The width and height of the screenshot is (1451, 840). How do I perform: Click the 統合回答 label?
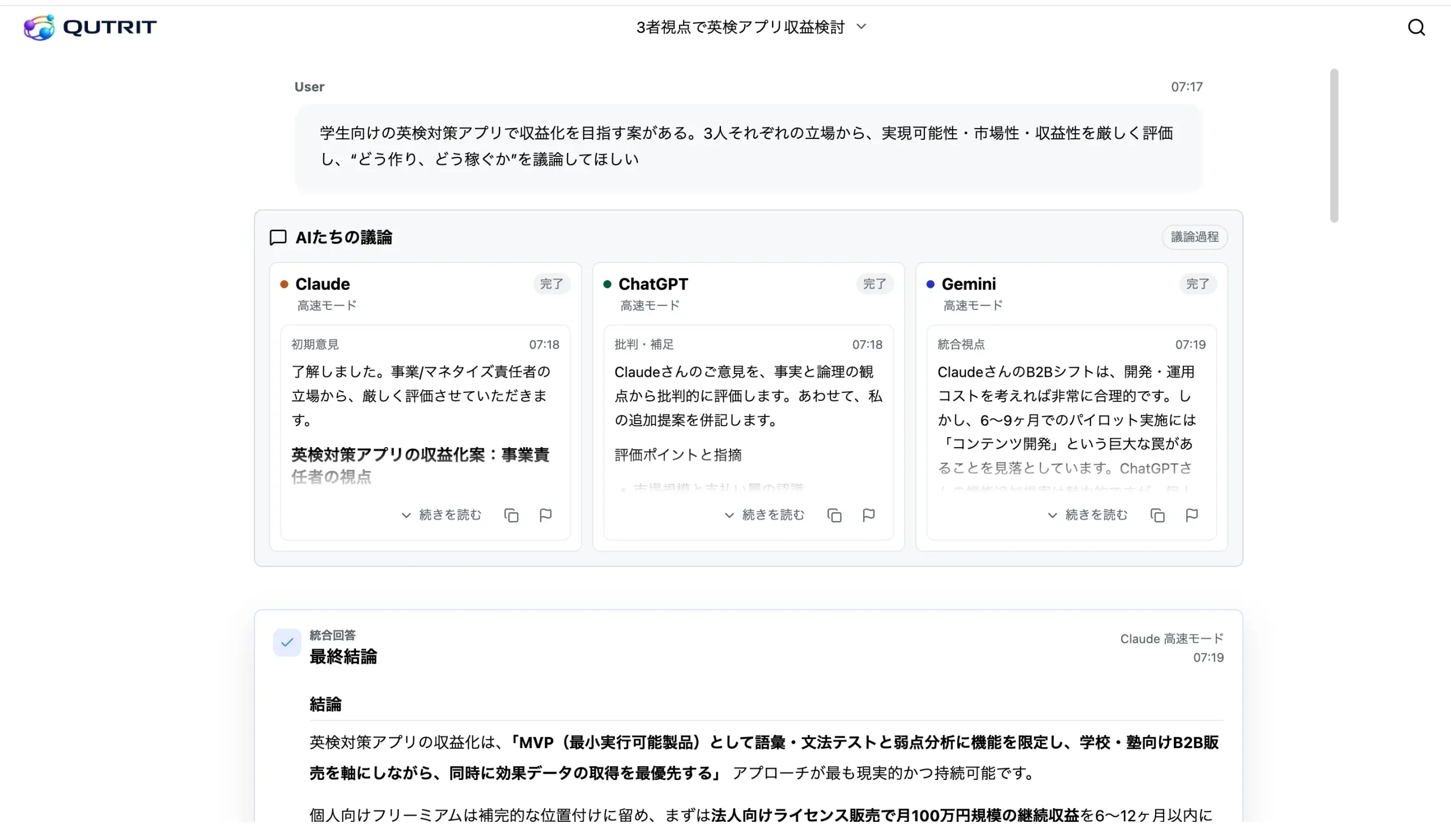point(332,635)
